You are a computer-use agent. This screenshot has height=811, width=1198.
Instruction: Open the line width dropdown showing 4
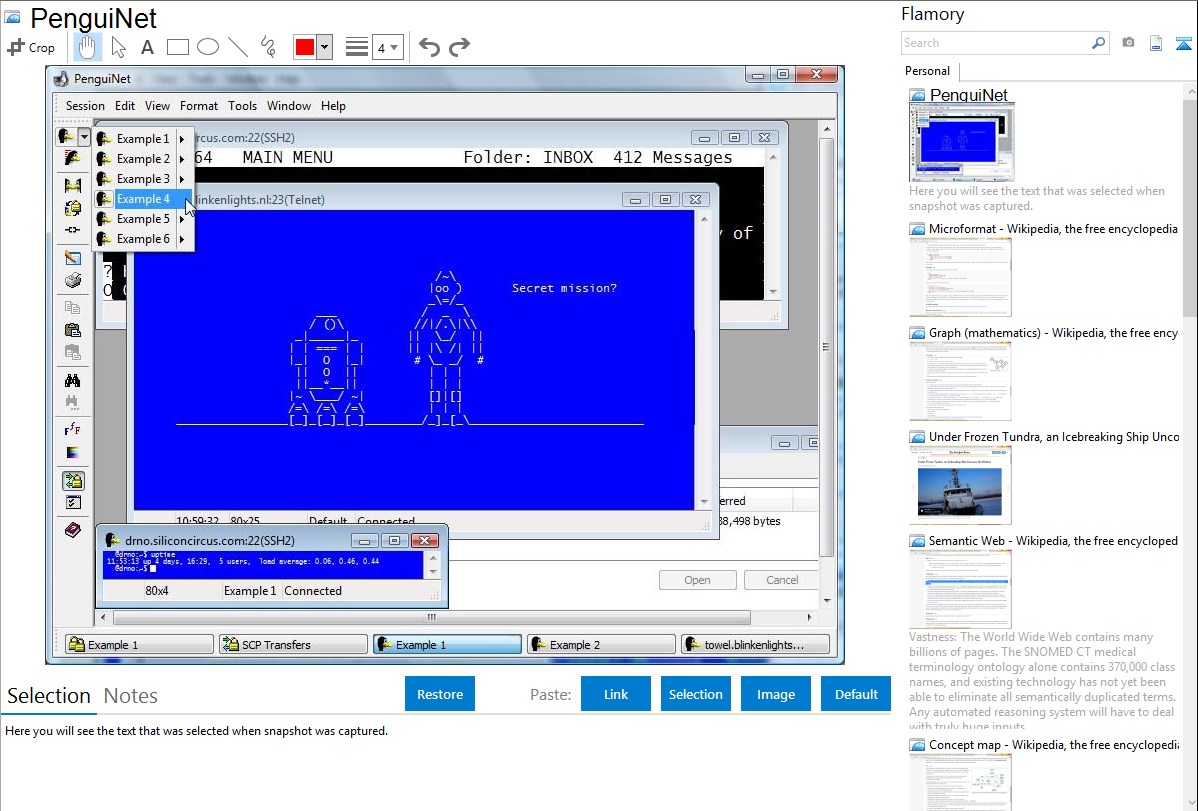388,48
